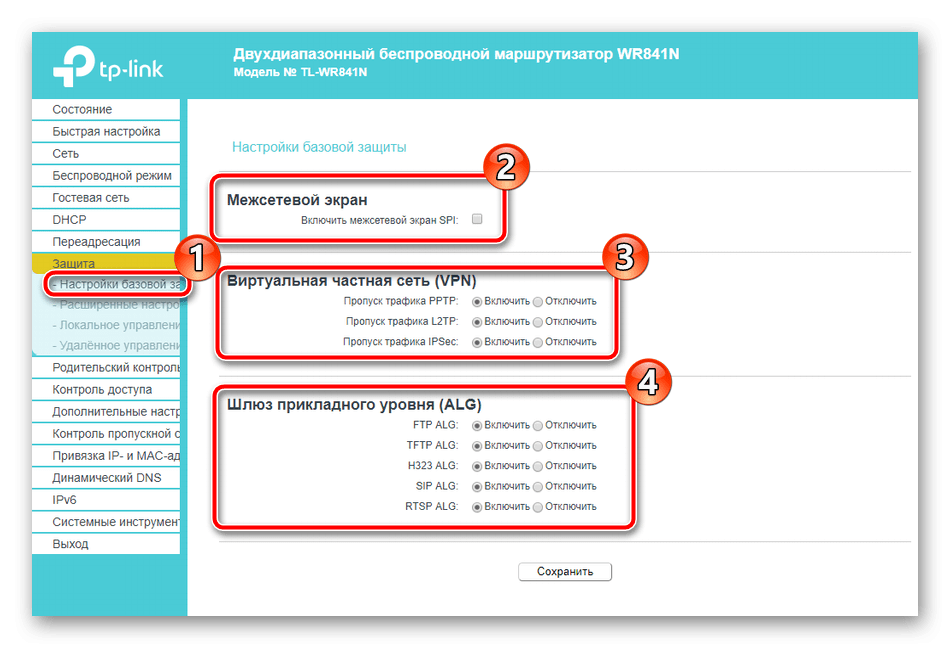Go to Быстрая настройка in sidebar

(106, 132)
